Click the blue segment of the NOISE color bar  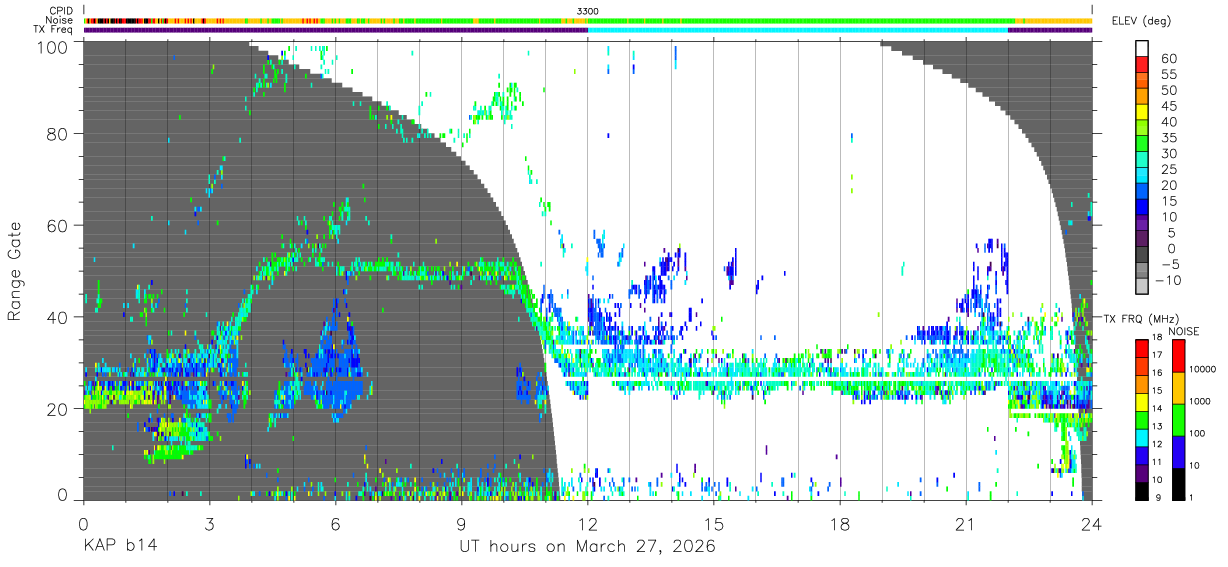point(1179,452)
